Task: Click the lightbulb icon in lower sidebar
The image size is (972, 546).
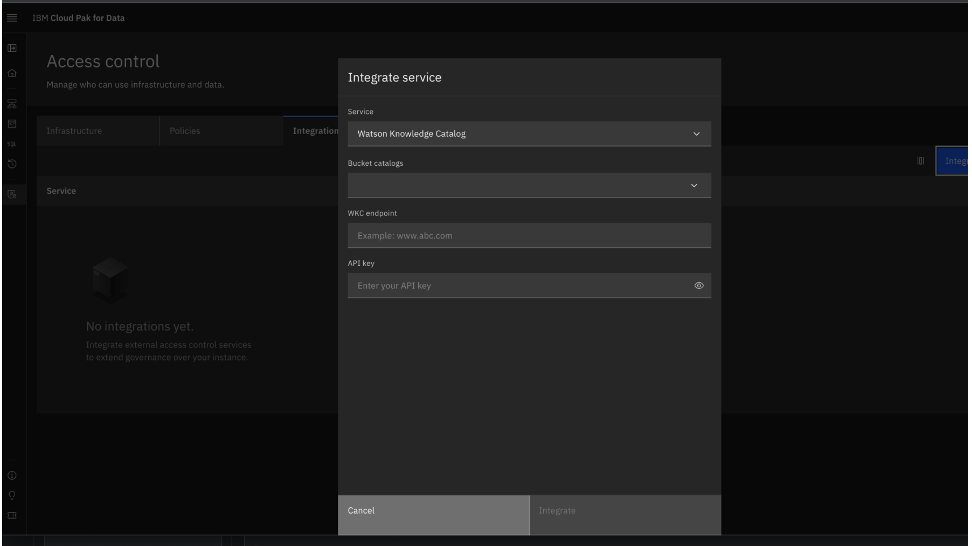Action: [12, 494]
